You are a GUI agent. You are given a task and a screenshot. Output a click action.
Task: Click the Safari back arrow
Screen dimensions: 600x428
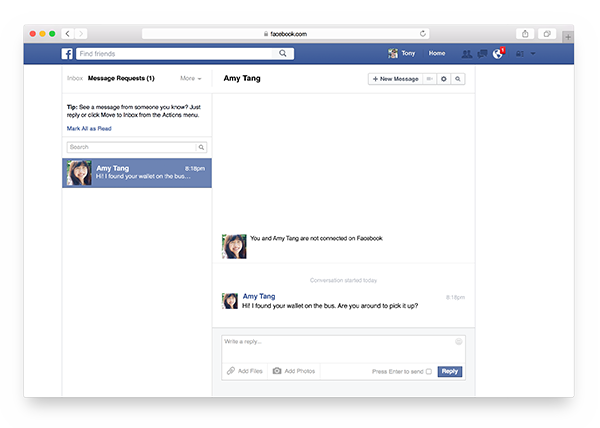(68, 34)
